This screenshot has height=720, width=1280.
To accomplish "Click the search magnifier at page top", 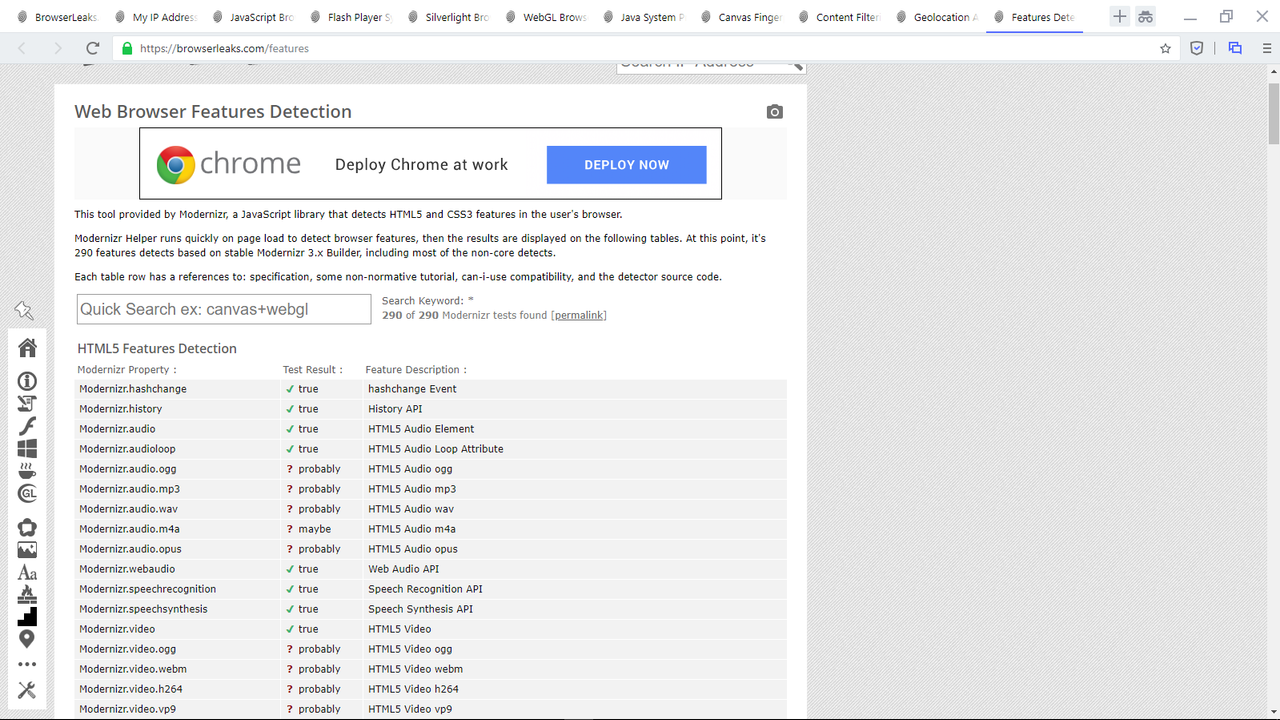I will point(796,65).
